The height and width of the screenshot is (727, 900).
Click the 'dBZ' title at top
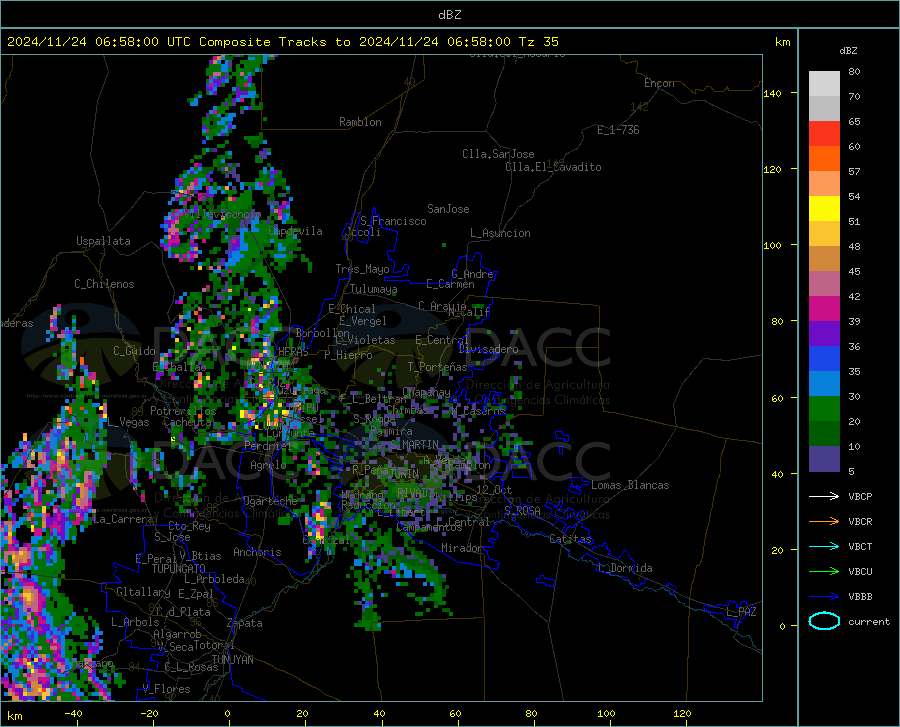pos(449,15)
